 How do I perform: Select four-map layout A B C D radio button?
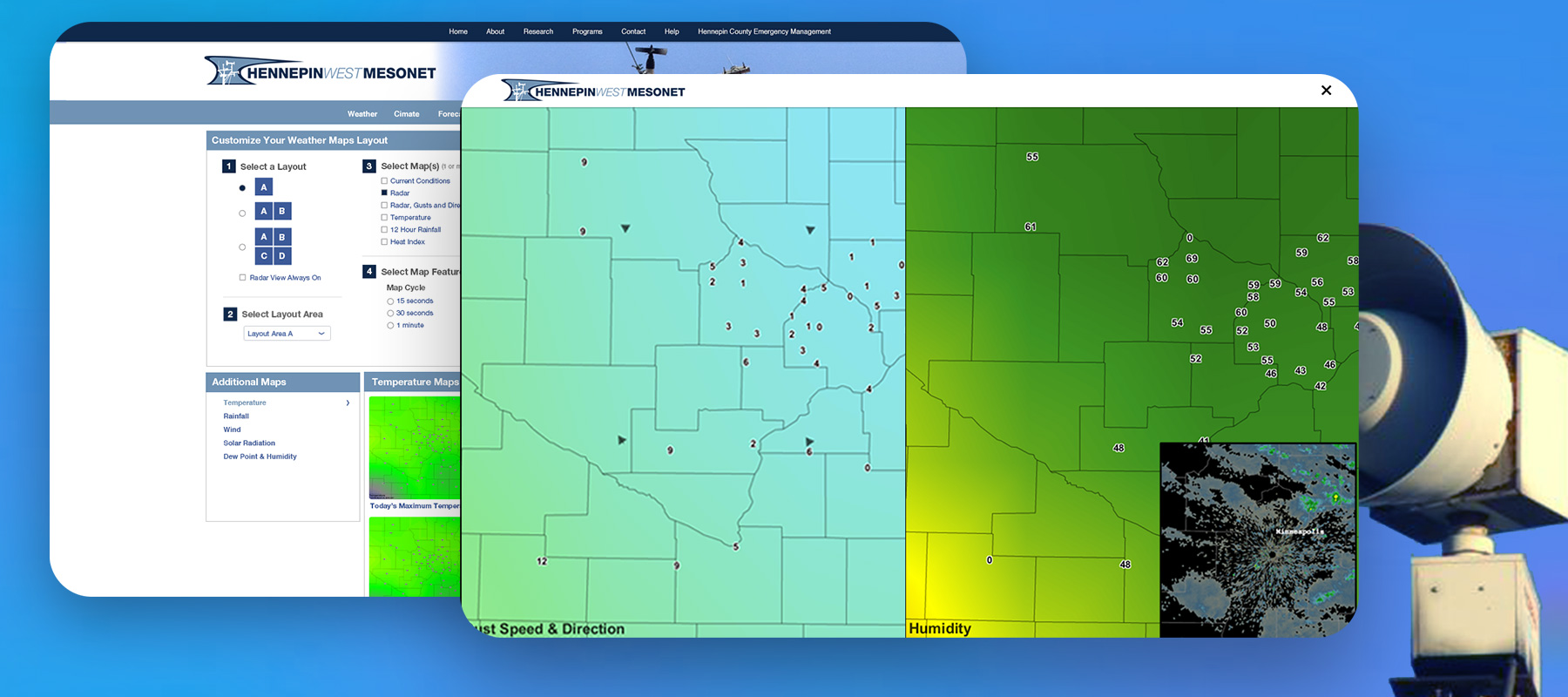pyautogui.click(x=242, y=247)
